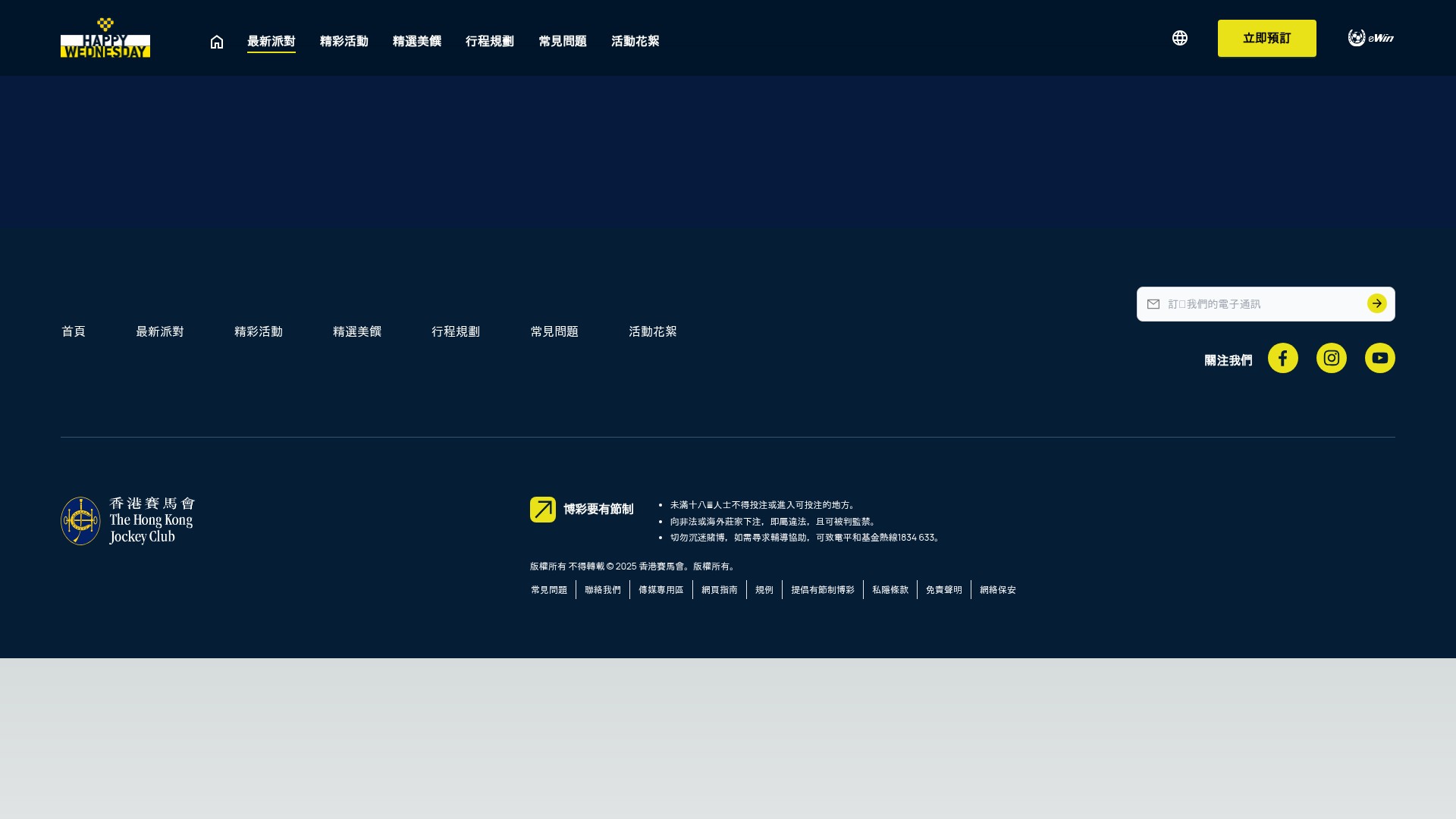Screen dimensions: 1456x819
Task: Open 常見問題 in bottom legal links
Action: click(549, 590)
